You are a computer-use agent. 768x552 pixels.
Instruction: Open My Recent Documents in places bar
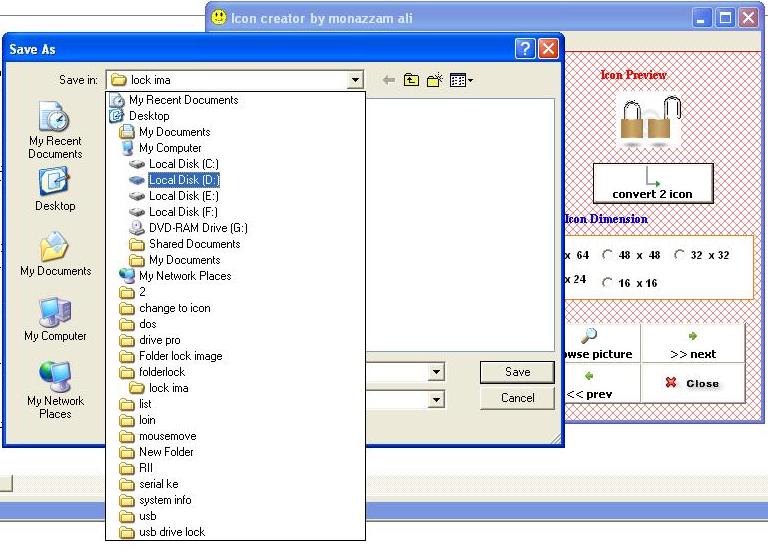click(55, 130)
